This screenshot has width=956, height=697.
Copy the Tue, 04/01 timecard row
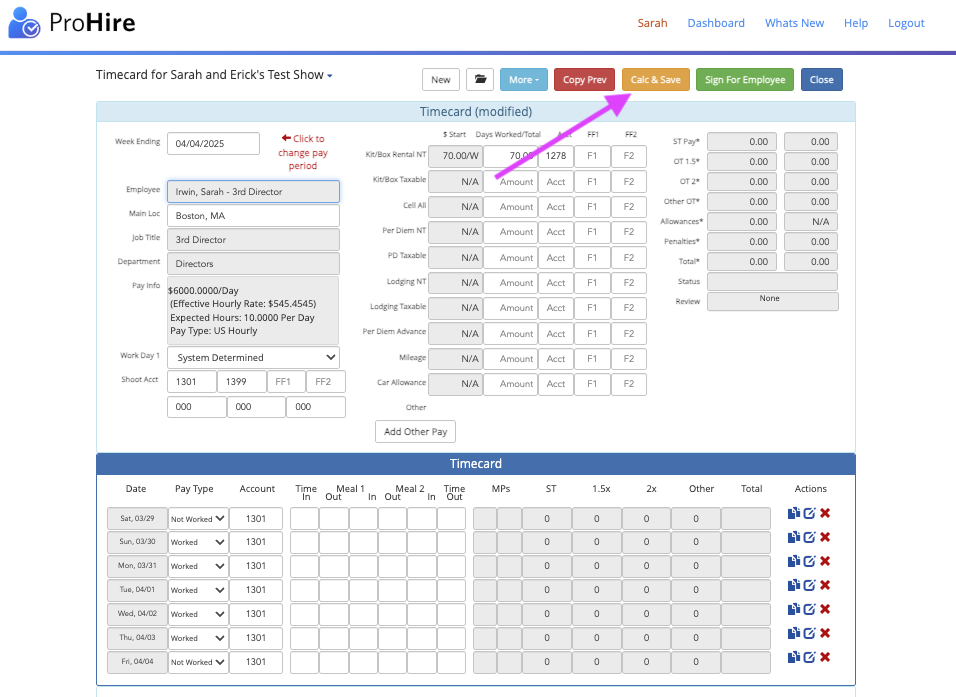point(793,585)
